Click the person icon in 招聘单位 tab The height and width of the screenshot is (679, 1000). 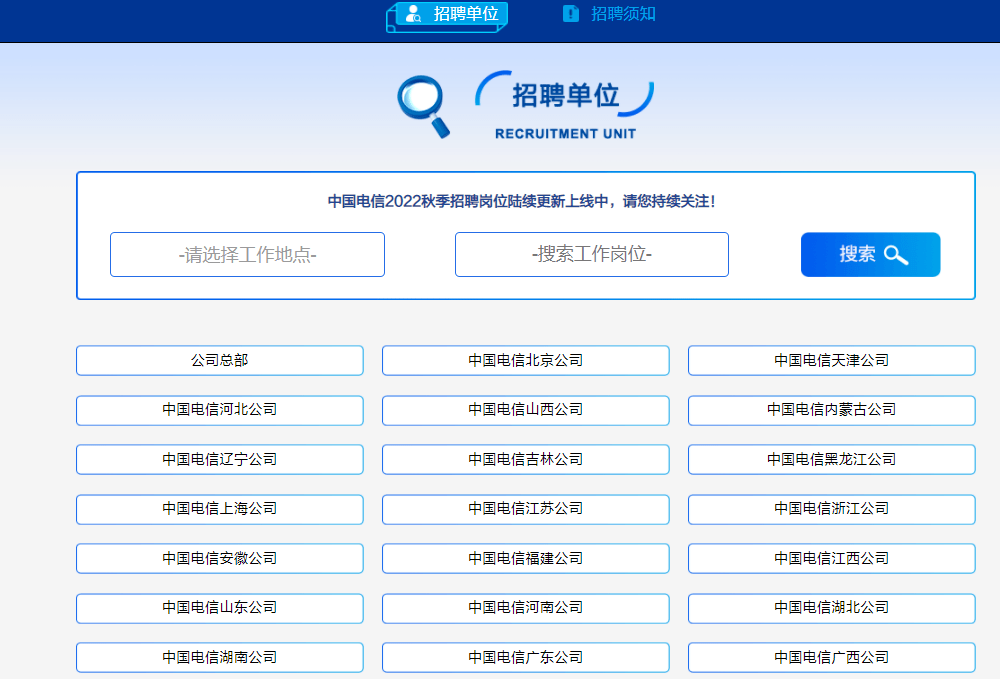point(413,13)
